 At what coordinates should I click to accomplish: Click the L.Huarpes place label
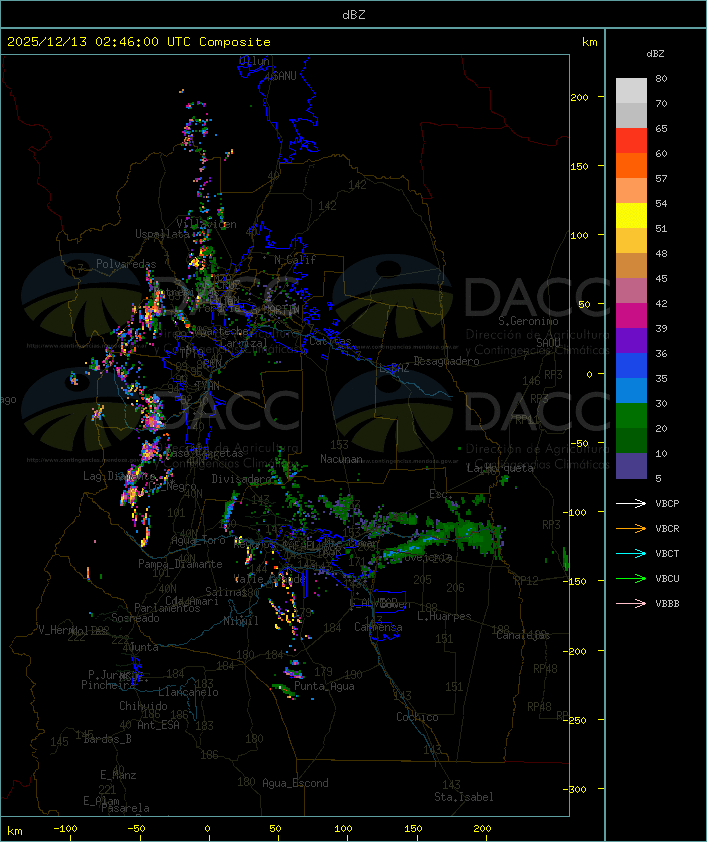pos(444,616)
